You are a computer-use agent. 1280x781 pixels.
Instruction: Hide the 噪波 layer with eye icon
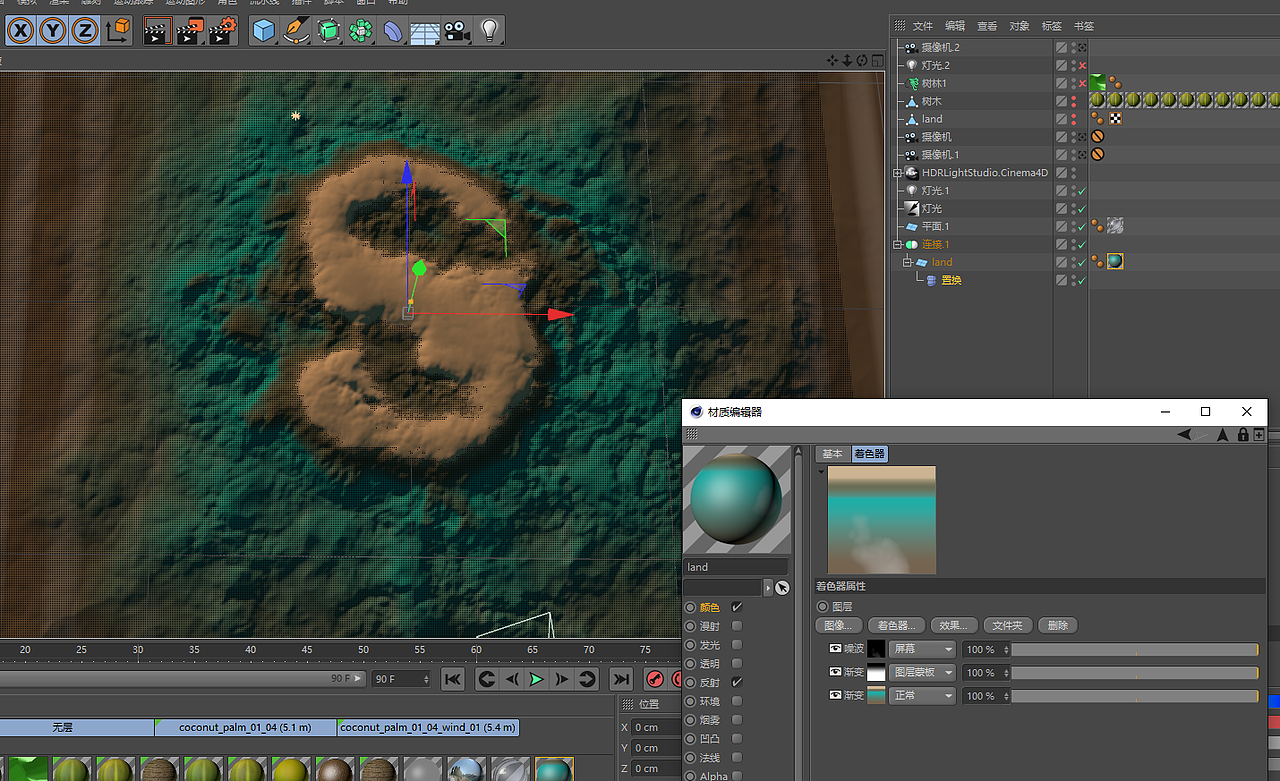[835, 649]
